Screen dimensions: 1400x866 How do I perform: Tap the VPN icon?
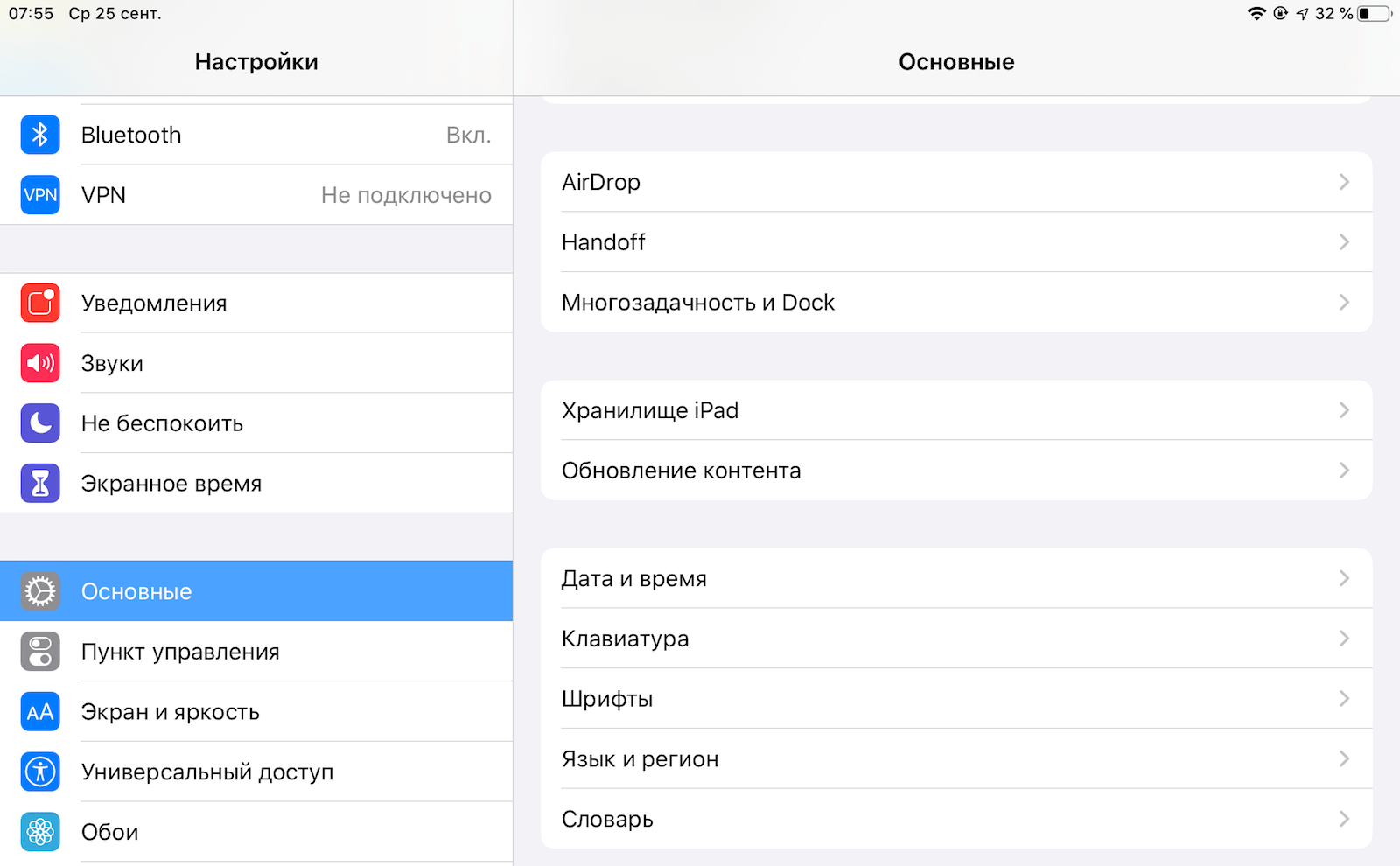click(x=40, y=195)
